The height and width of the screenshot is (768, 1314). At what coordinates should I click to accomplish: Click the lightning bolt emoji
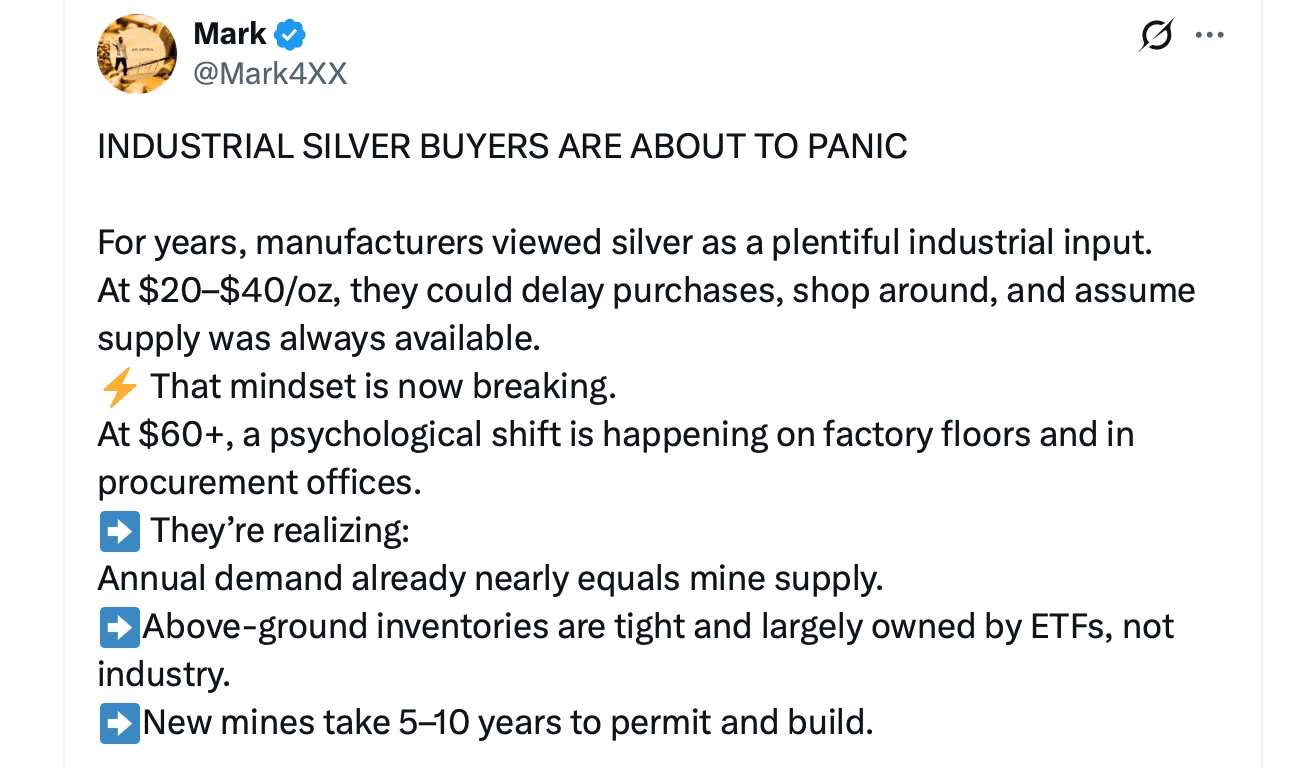(117, 386)
